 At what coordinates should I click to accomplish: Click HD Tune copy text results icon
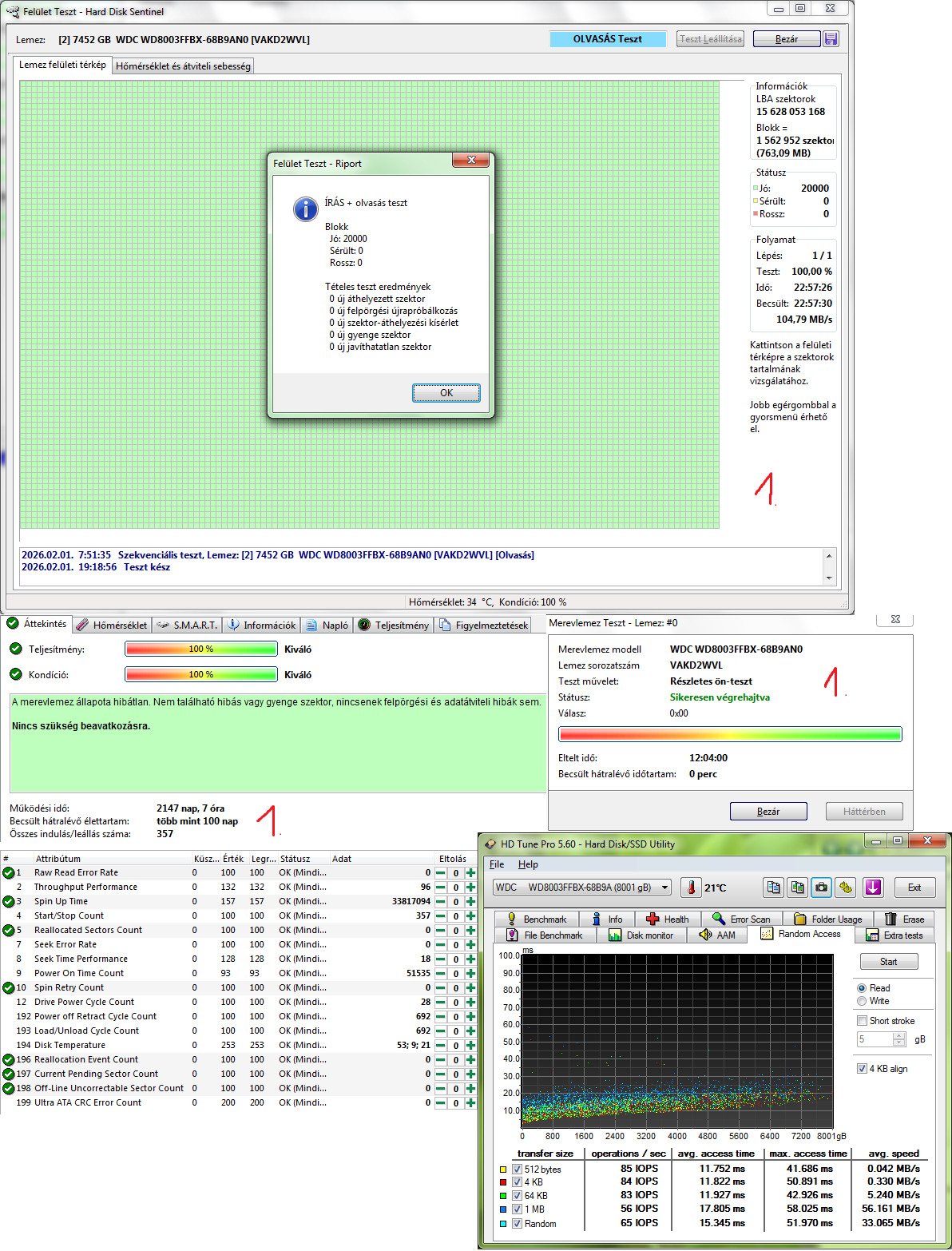[773, 888]
